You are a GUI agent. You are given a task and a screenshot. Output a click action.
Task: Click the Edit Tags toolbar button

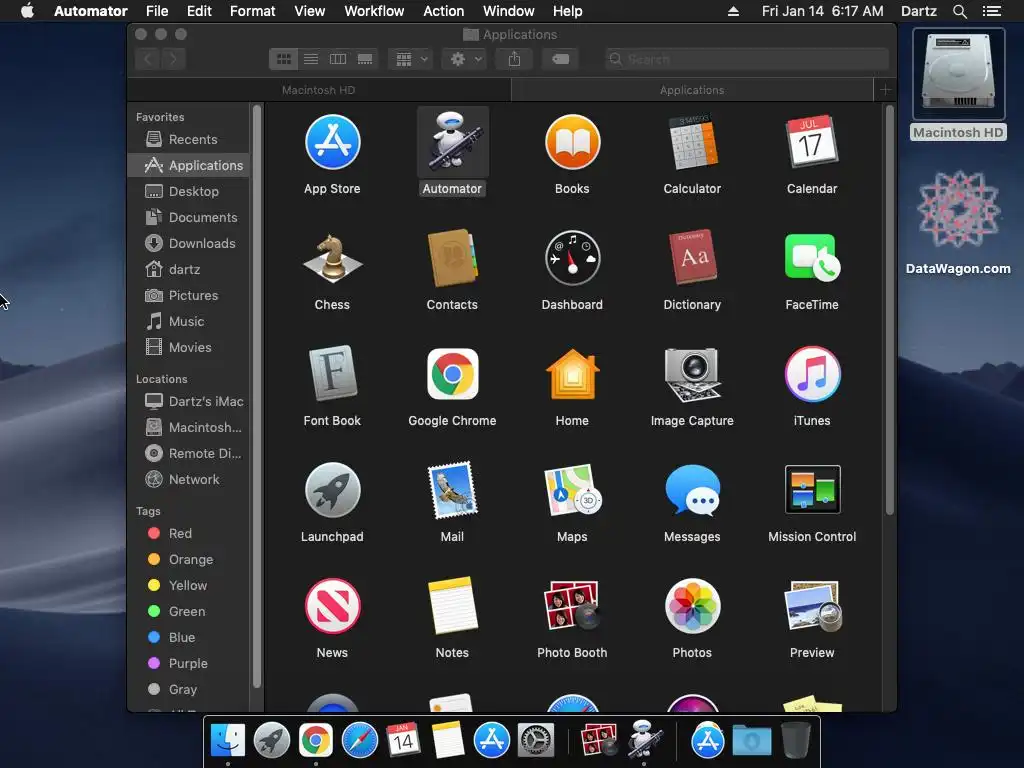point(560,59)
